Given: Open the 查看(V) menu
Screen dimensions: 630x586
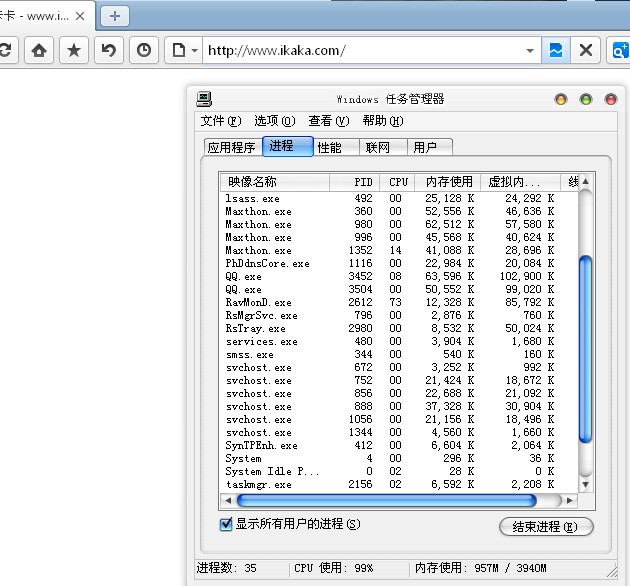Looking at the screenshot, I should (329, 121).
